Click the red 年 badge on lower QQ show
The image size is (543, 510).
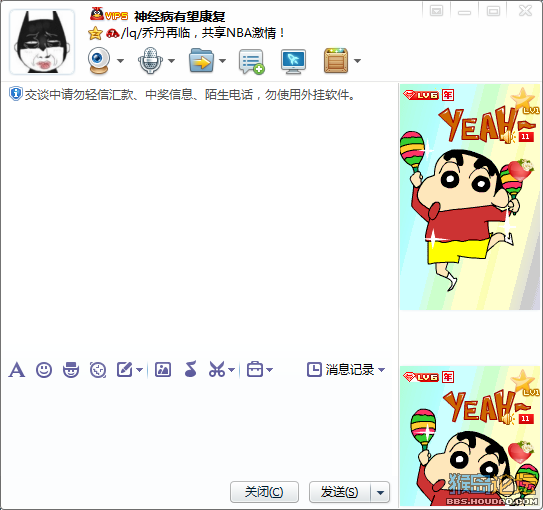448,377
